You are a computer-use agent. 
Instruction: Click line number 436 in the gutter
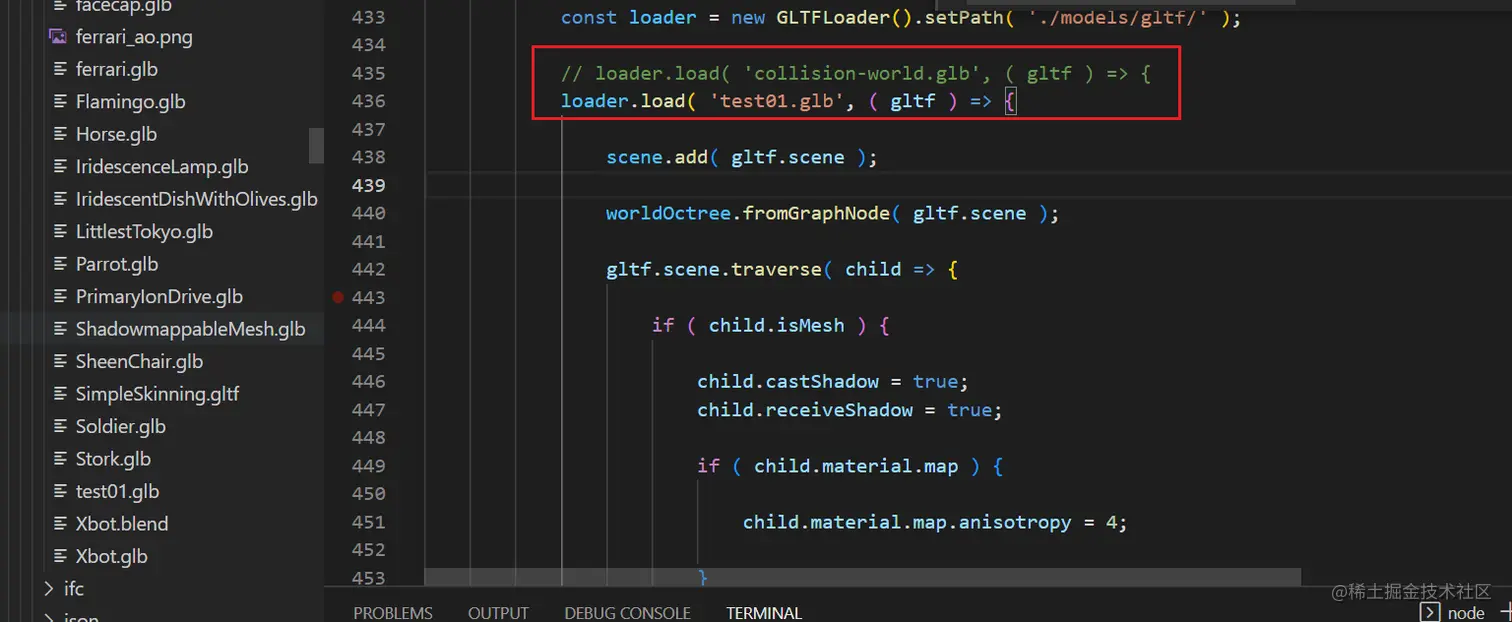(368, 101)
